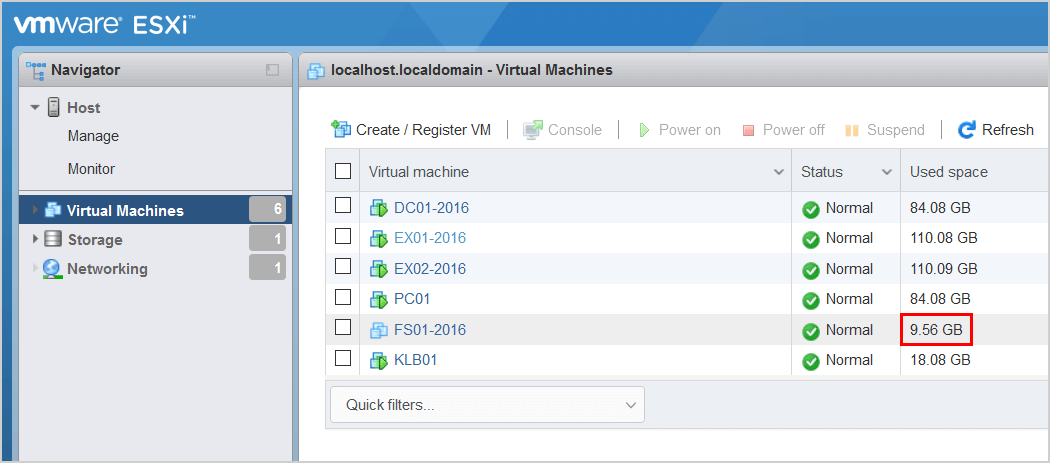
Task: Toggle the select-all checkbox in header
Action: 343,172
